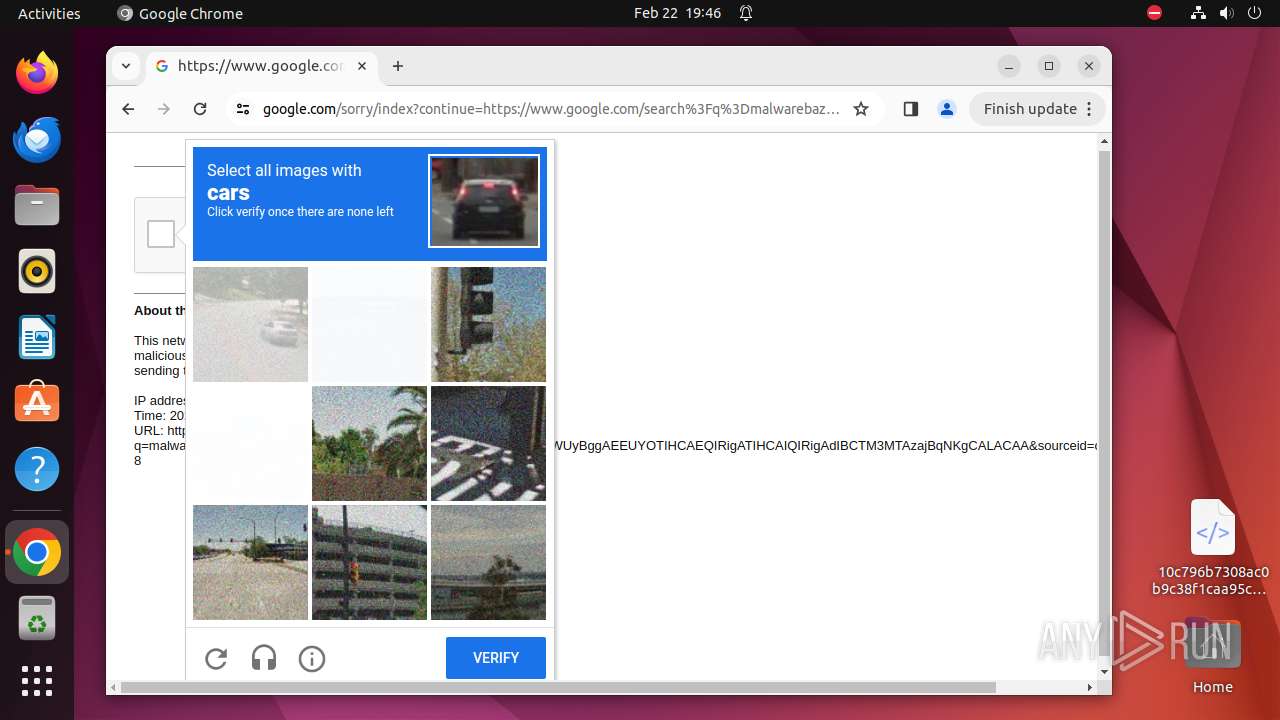
Task: Click the horizontal scrollbar's right arrow
Action: coord(1090,687)
